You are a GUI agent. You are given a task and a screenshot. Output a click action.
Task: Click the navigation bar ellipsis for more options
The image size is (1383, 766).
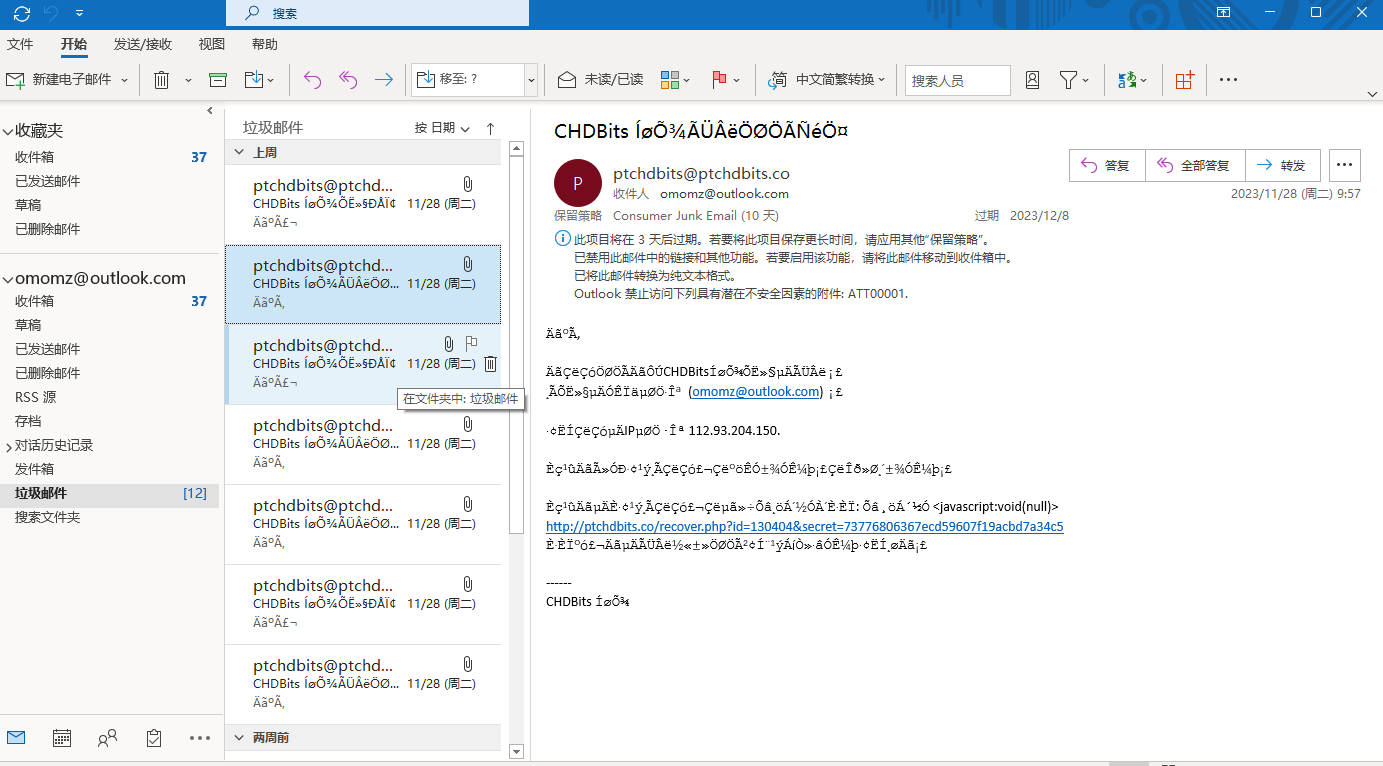(200, 738)
